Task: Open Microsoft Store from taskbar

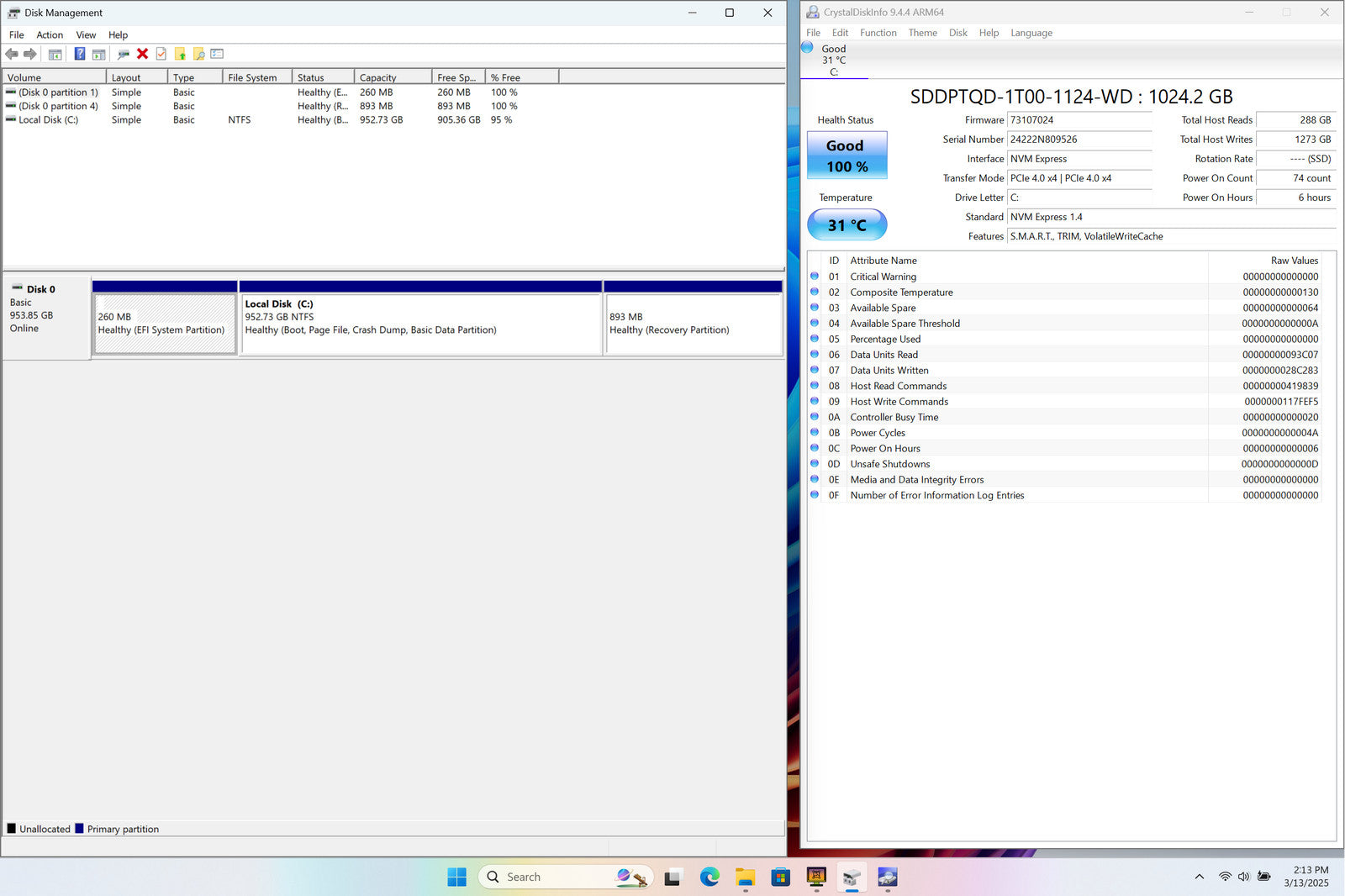Action: (x=781, y=877)
